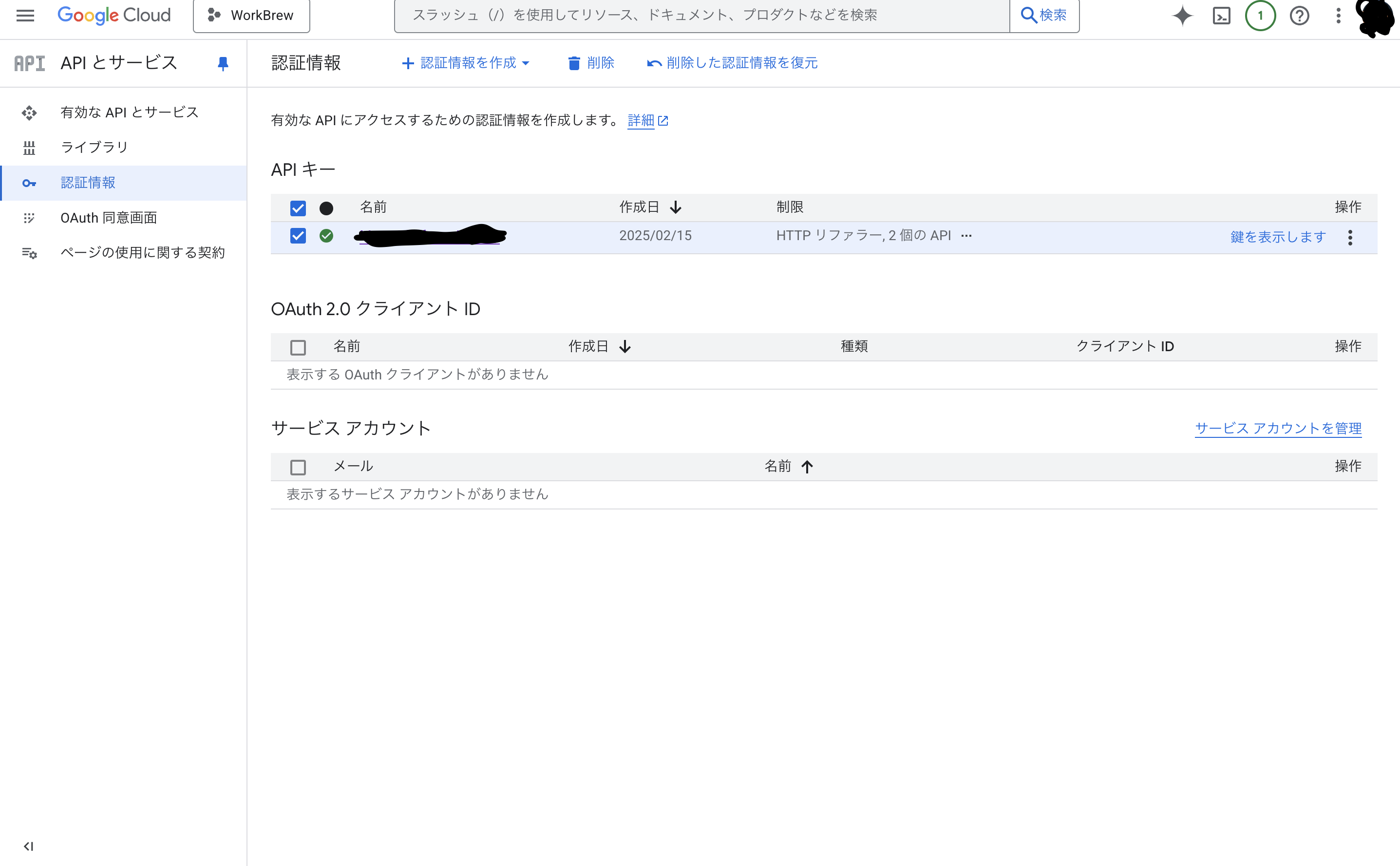Open the hamburger navigation menu
Viewport: 1400px width, 866px height.
click(25, 16)
